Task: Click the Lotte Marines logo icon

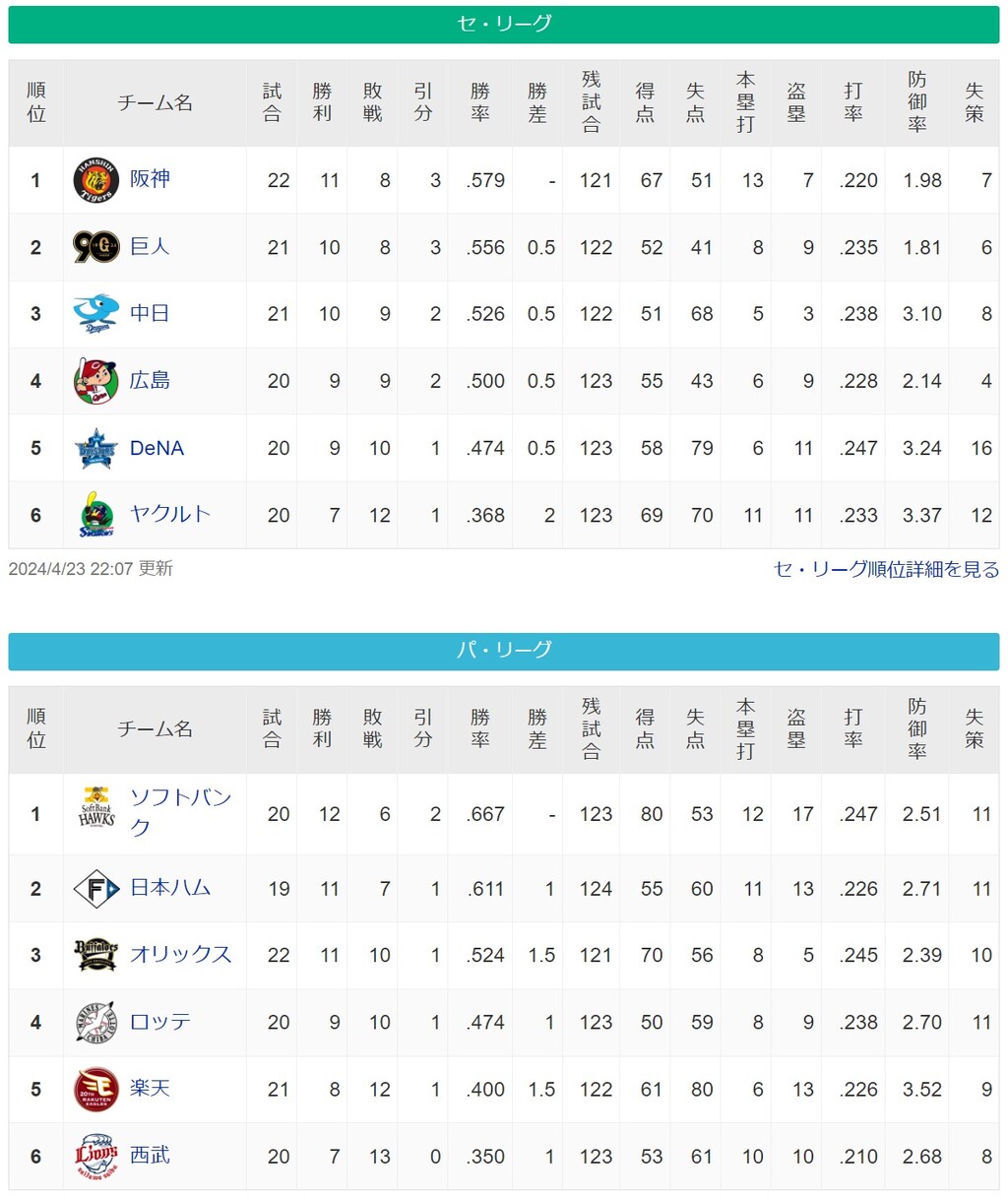Action: tap(96, 1022)
